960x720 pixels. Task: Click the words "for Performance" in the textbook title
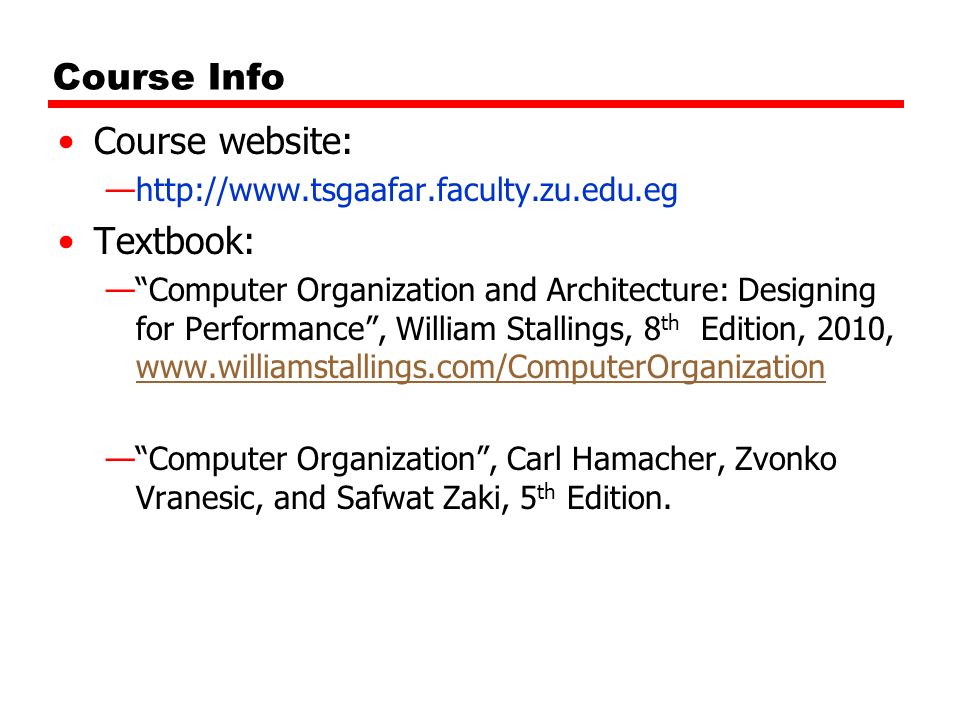(250, 329)
